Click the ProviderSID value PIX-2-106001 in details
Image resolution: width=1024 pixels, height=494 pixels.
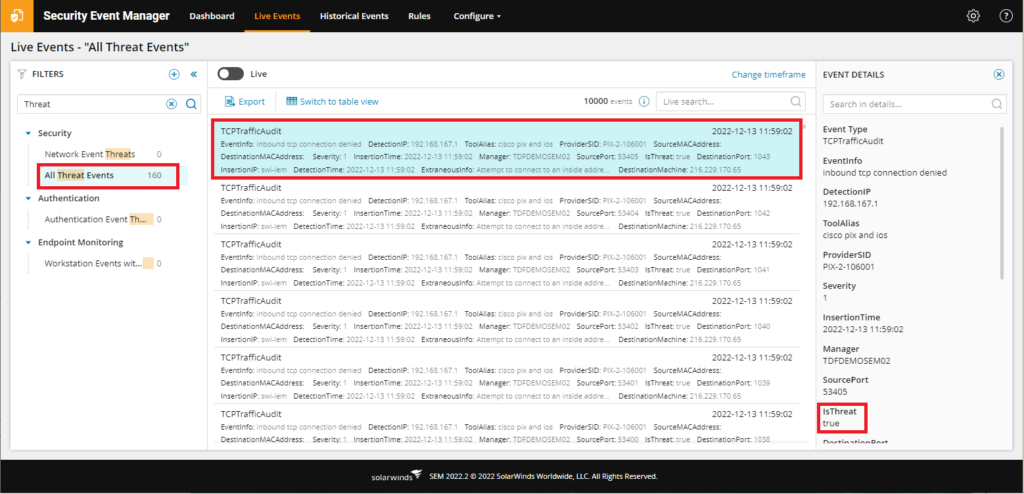point(848,267)
